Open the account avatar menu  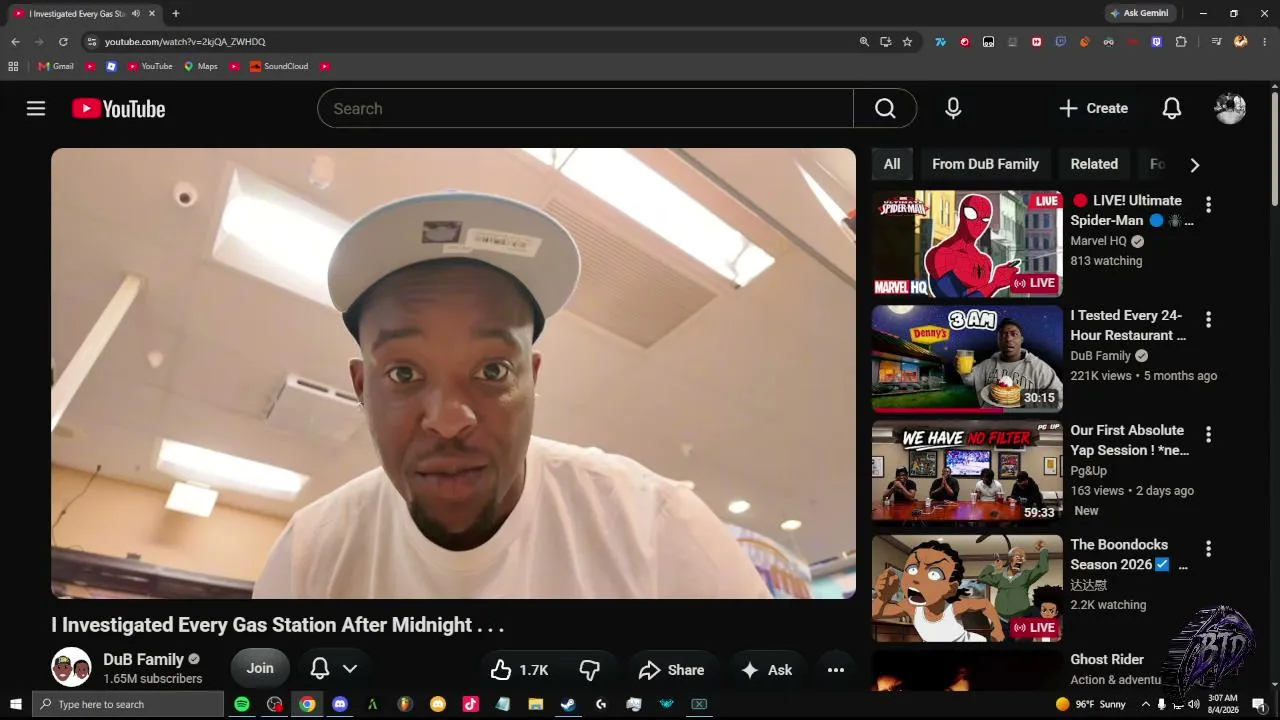[x=1230, y=108]
